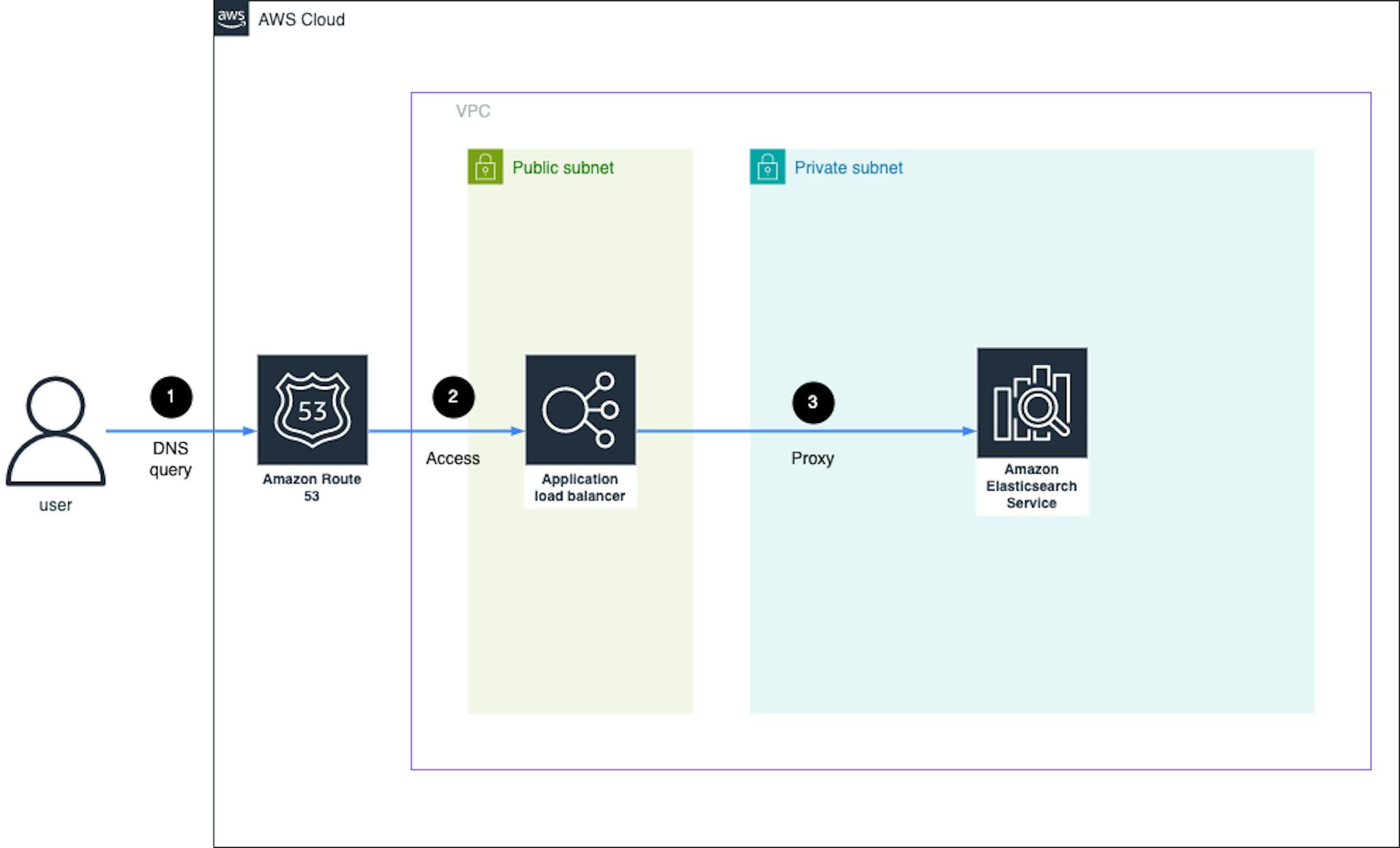Viewport: 1400px width, 848px height.
Task: Select the 'user' caption text
Action: tap(55, 505)
